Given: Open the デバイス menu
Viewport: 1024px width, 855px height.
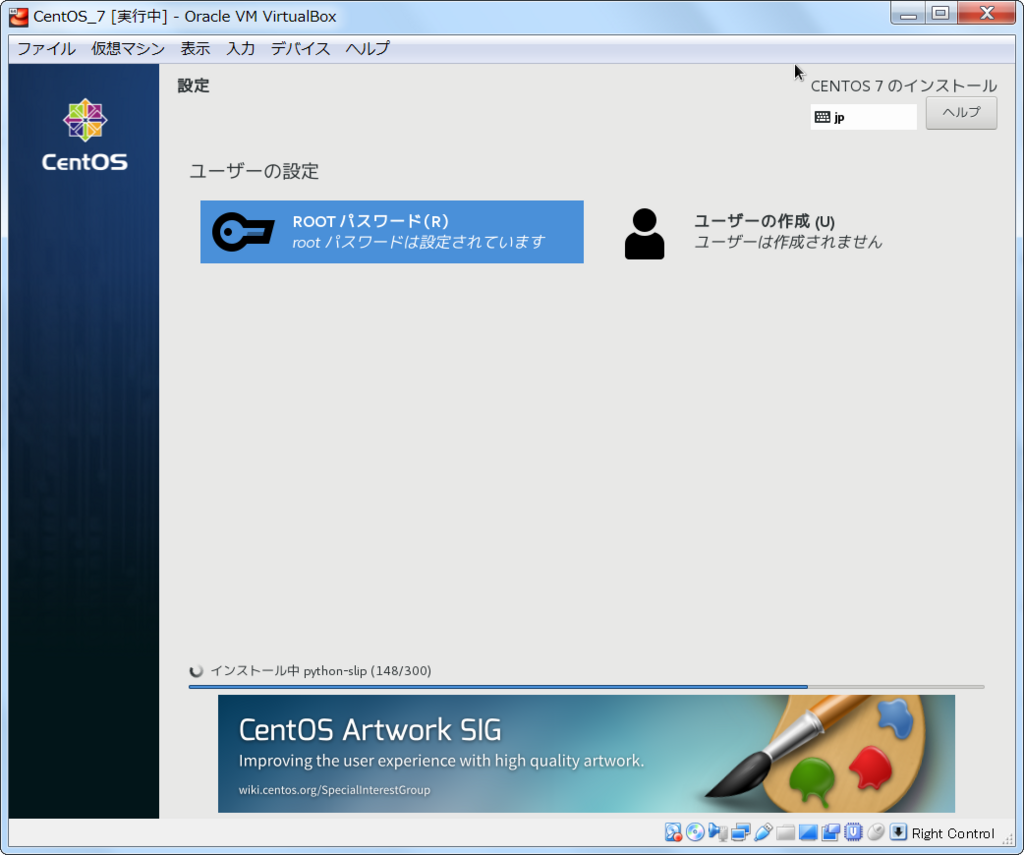Looking at the screenshot, I should click(x=300, y=49).
